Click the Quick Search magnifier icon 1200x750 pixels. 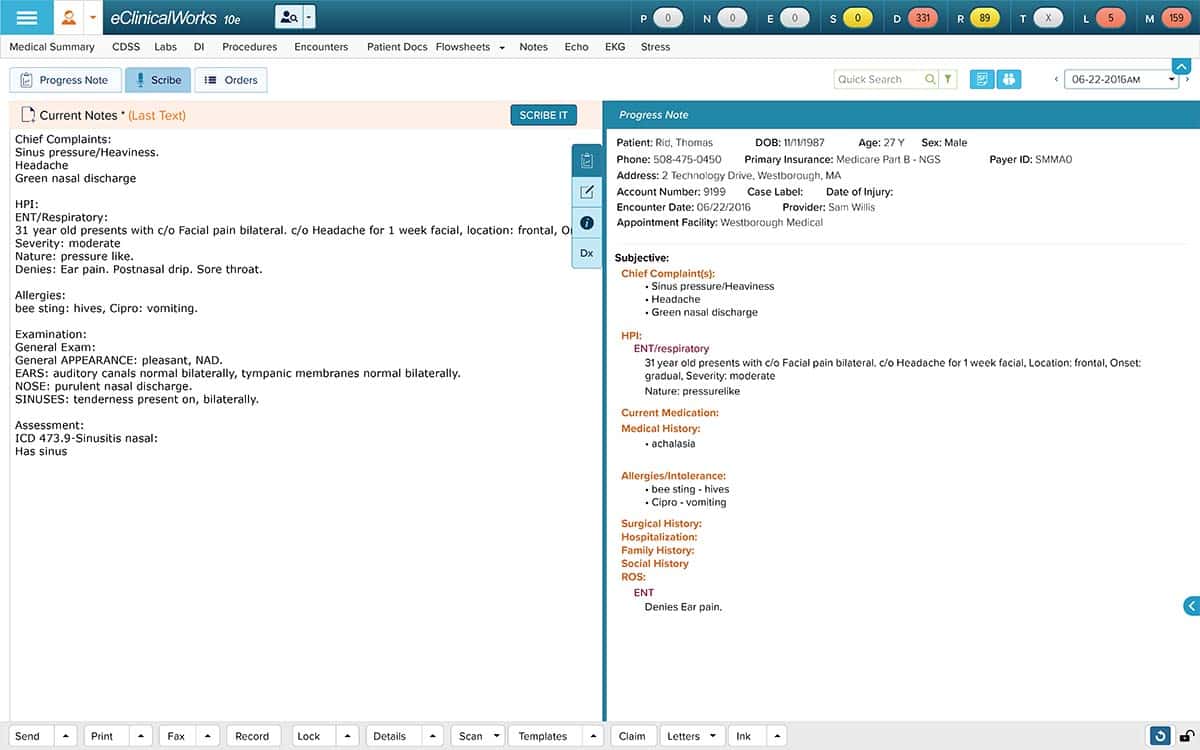(931, 79)
